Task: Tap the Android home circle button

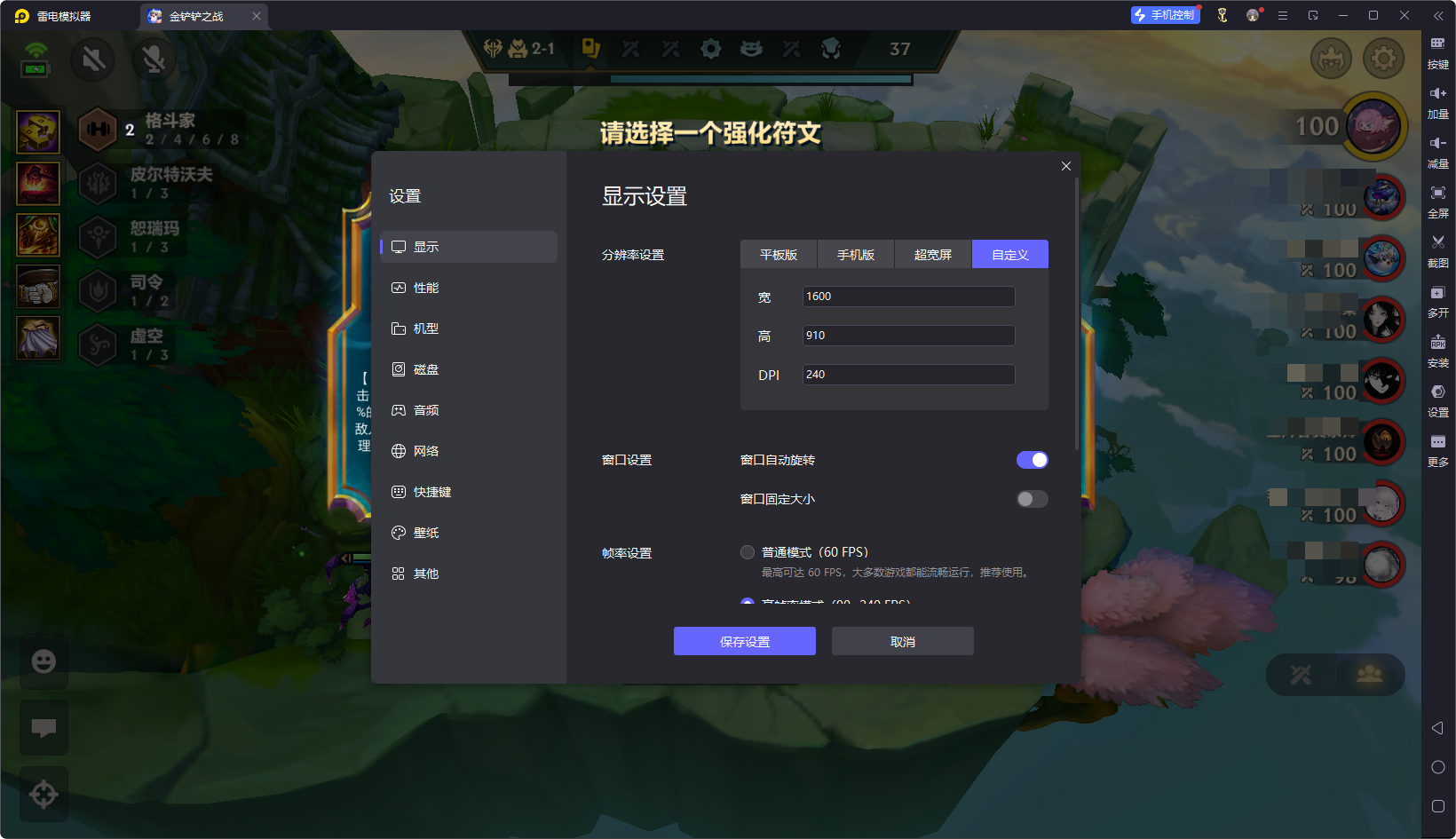Action: [1438, 767]
